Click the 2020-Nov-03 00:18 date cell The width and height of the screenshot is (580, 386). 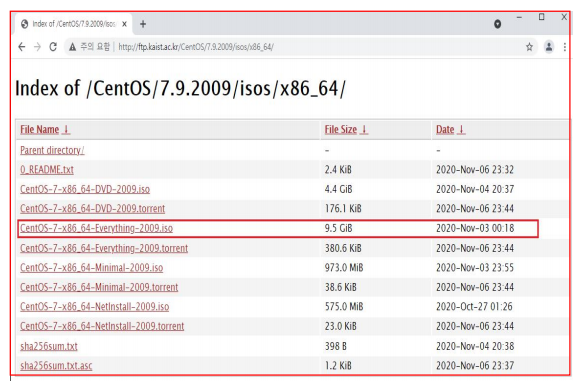tap(475, 228)
